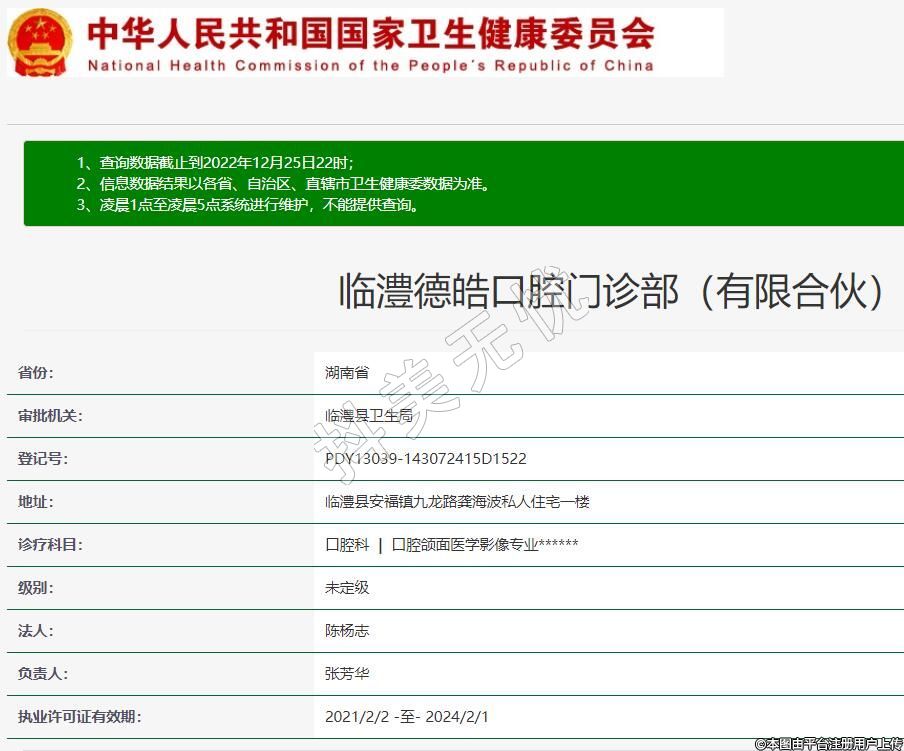Image resolution: width=904 pixels, height=751 pixels.
Task: Click the English National Health Commission subtitle
Action: (370, 66)
